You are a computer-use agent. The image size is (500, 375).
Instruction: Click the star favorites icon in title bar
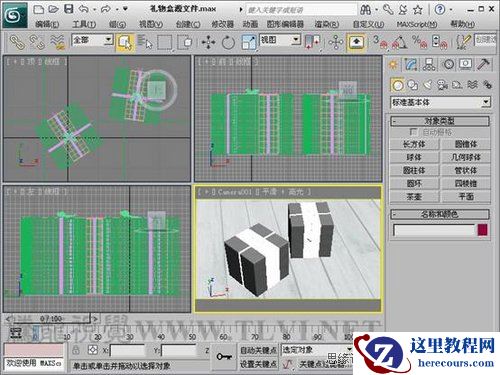pos(418,10)
